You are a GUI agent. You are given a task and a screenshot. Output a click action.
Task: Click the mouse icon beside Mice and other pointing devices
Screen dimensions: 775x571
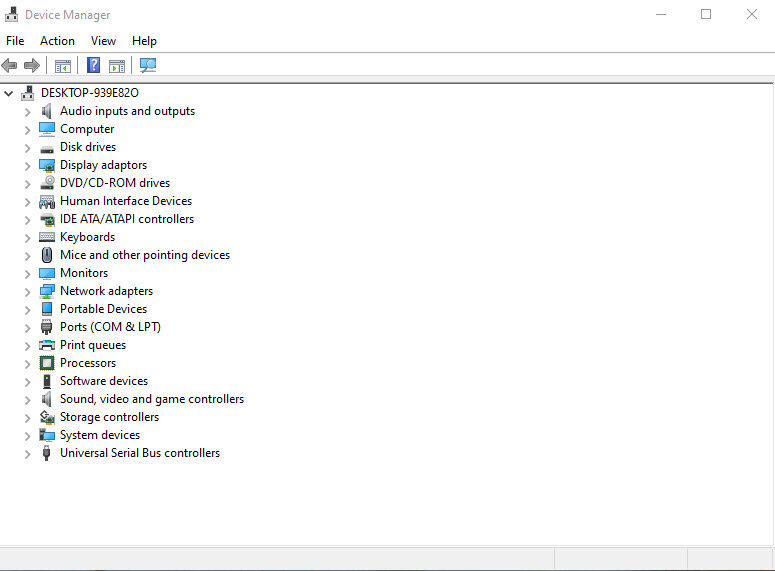(x=47, y=255)
